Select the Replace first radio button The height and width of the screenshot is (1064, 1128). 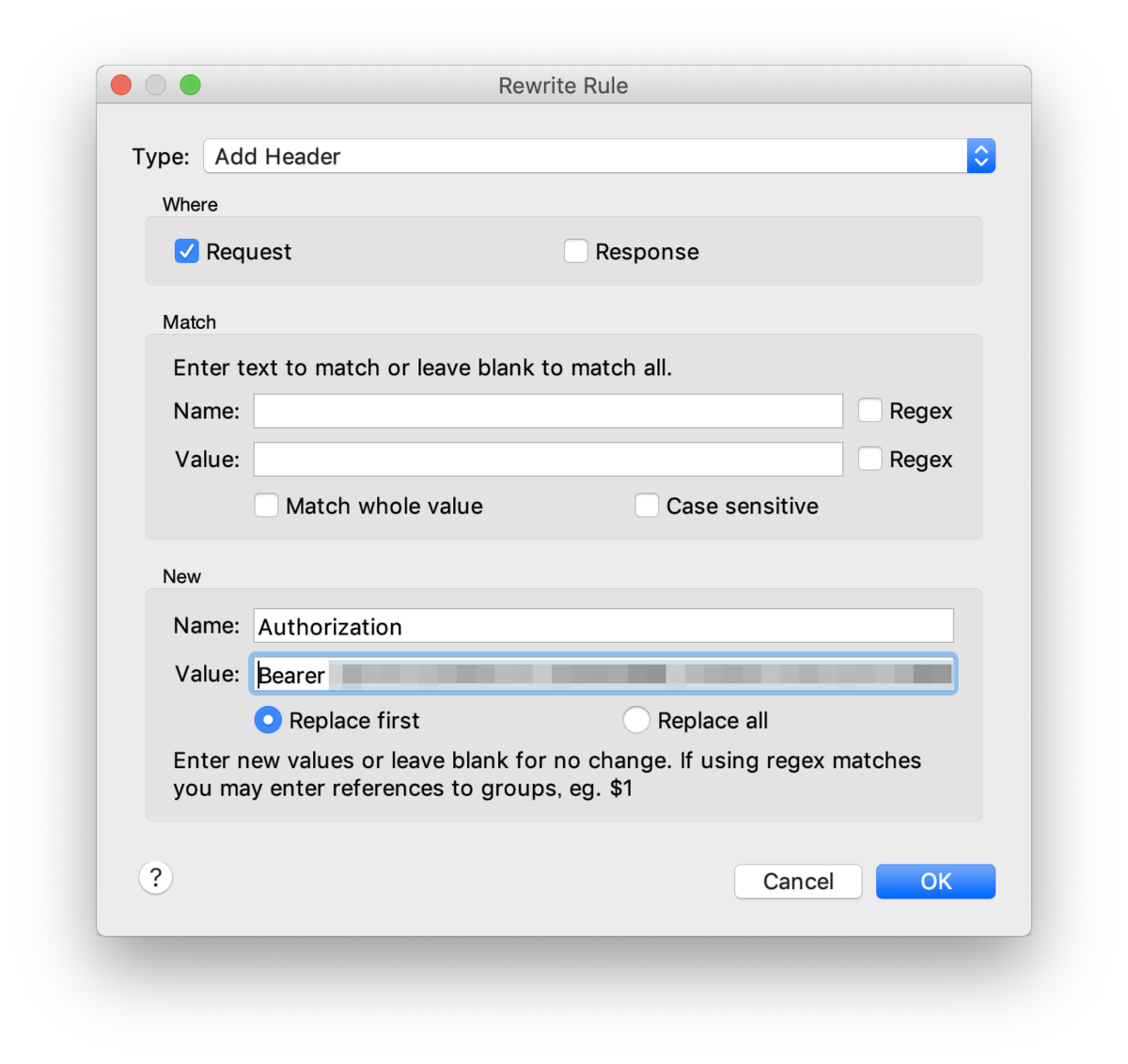(x=268, y=720)
